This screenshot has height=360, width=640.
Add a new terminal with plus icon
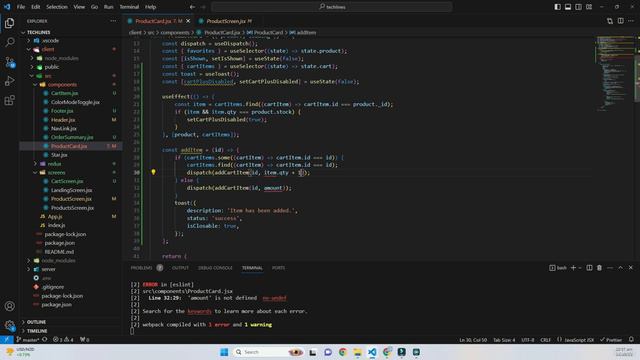click(573, 268)
